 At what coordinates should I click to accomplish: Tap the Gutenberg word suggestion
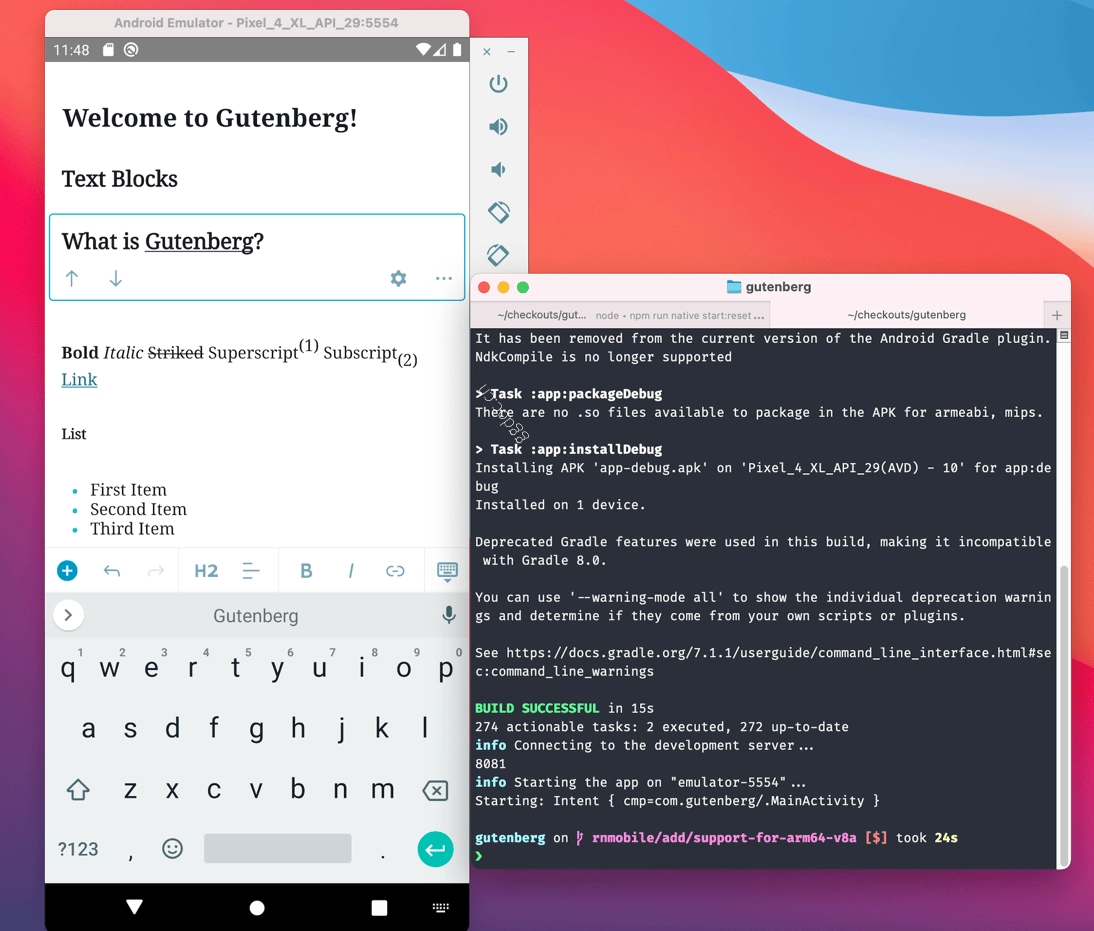click(x=256, y=616)
